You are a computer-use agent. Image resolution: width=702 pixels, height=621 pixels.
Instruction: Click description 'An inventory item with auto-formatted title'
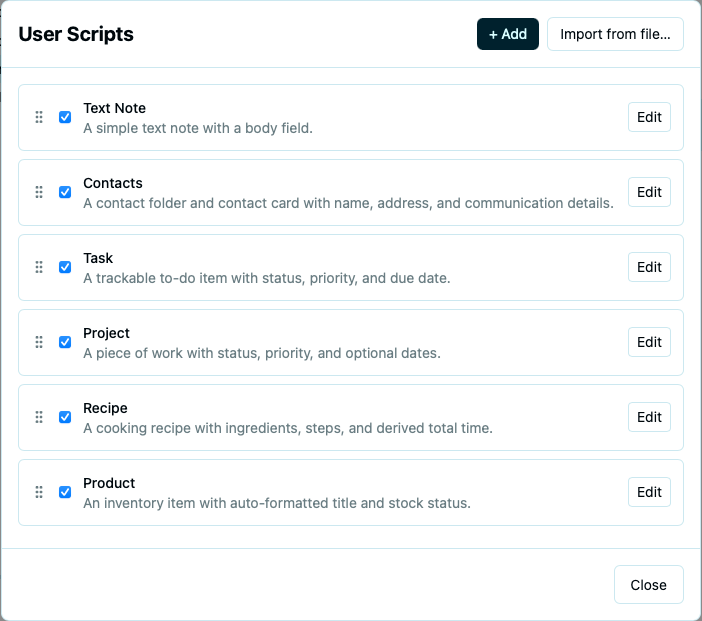pos(277,503)
